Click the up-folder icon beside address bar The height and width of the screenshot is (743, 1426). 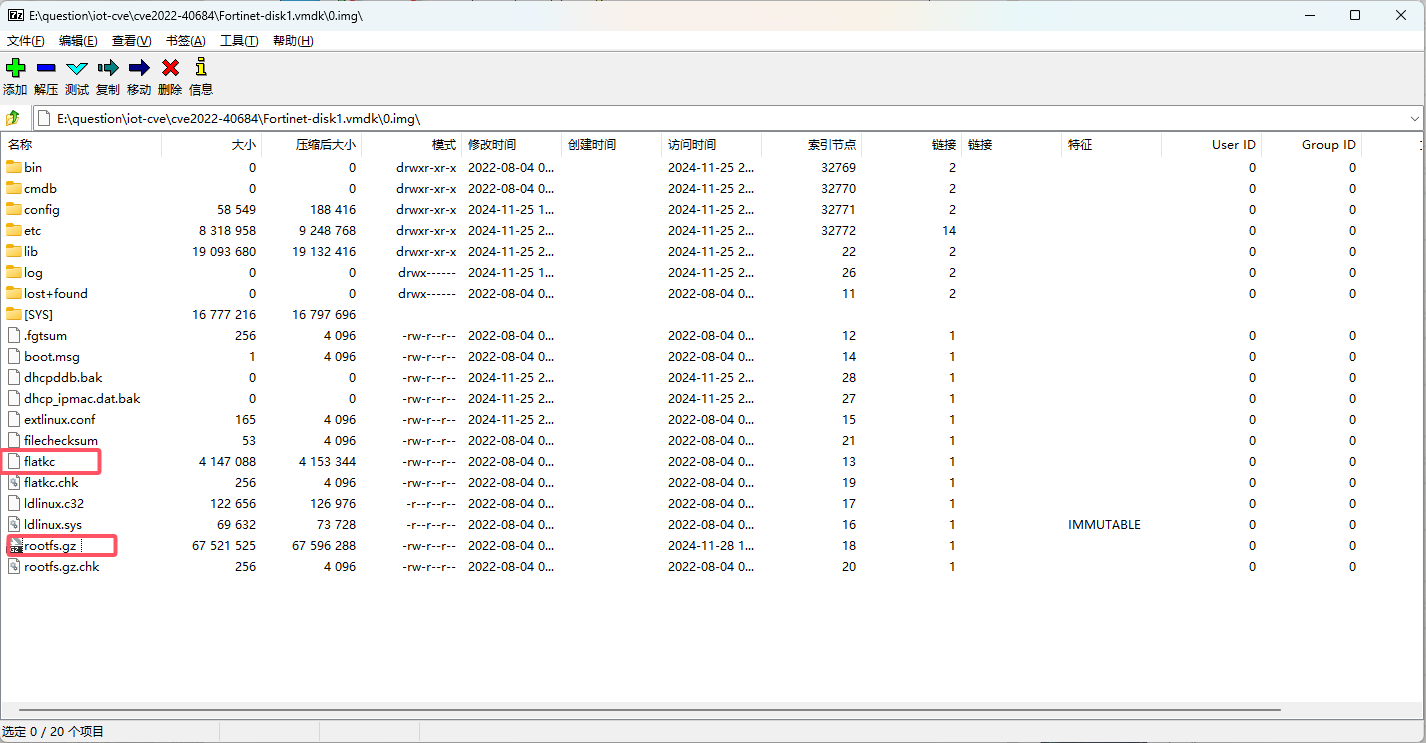(14, 118)
